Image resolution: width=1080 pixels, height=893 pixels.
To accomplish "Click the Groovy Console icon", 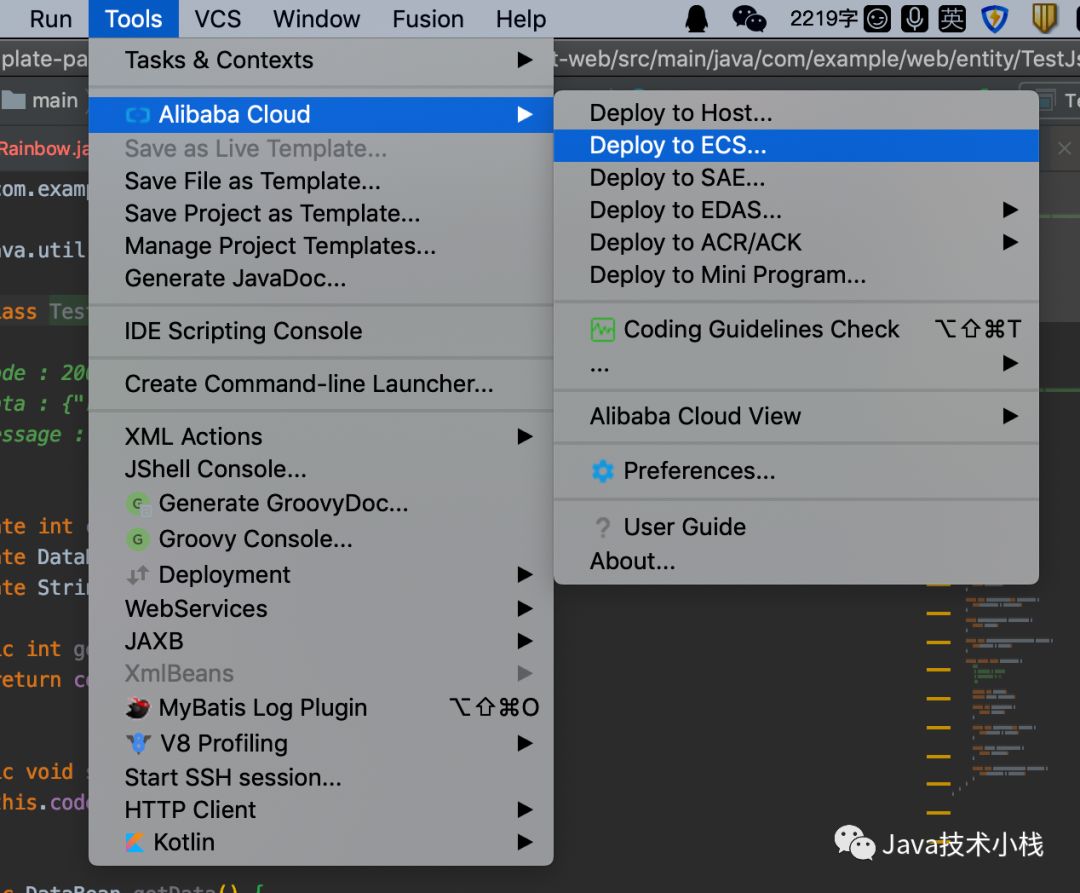I will click(x=138, y=539).
